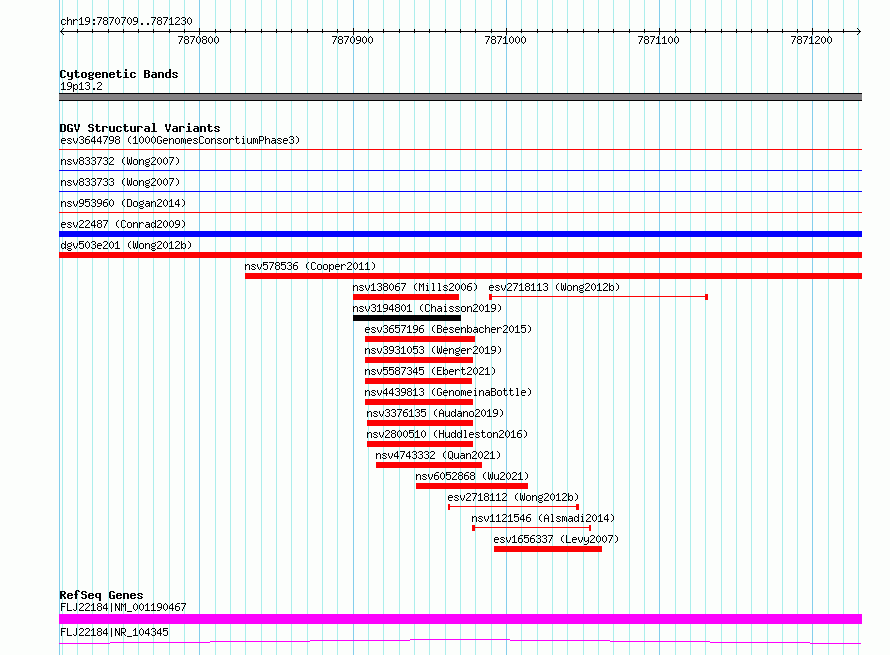Click red bar under nsv4743332
Viewport: 890px width, 655px height.
429,465
